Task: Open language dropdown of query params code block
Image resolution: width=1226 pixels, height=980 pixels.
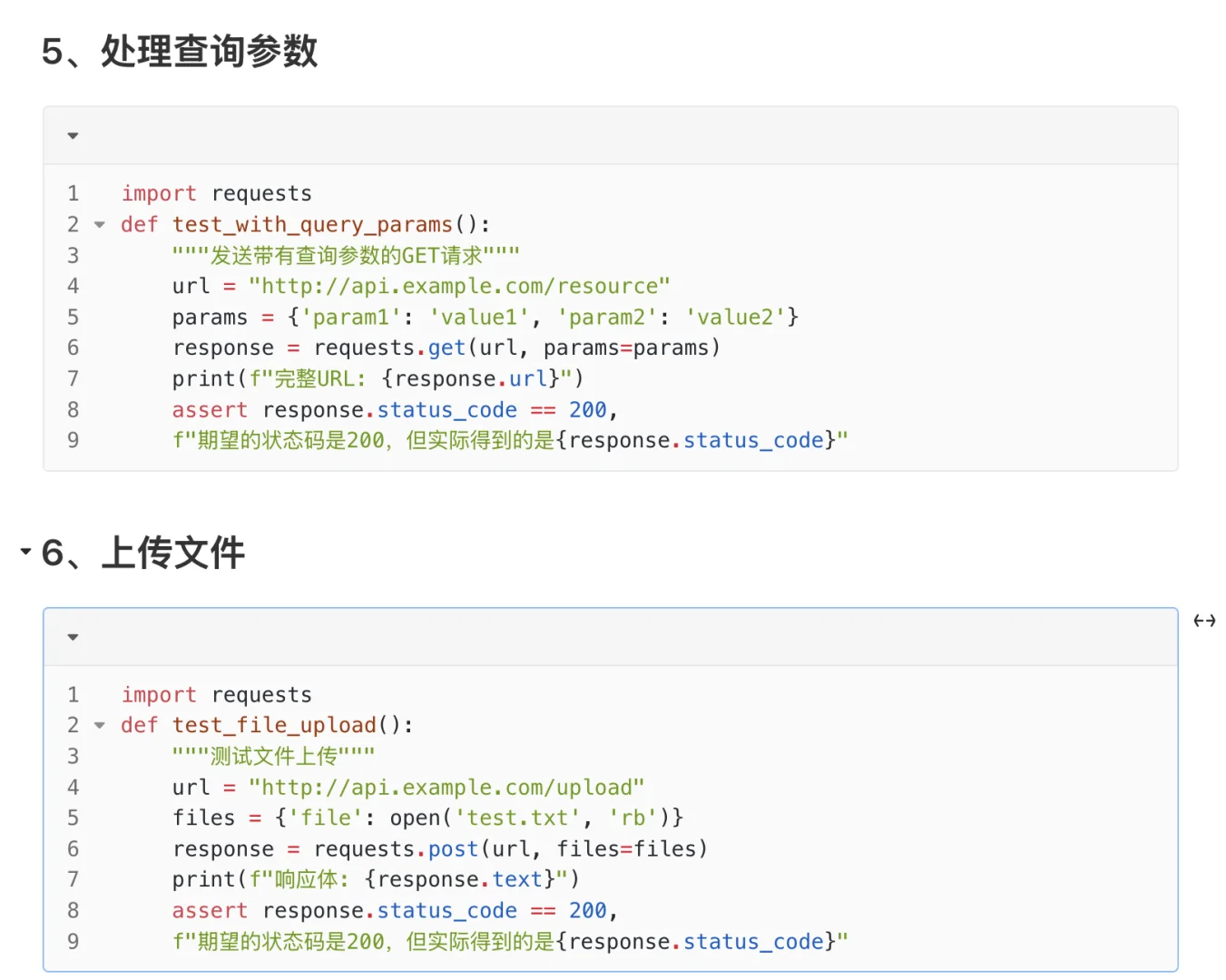Action: click(x=73, y=136)
